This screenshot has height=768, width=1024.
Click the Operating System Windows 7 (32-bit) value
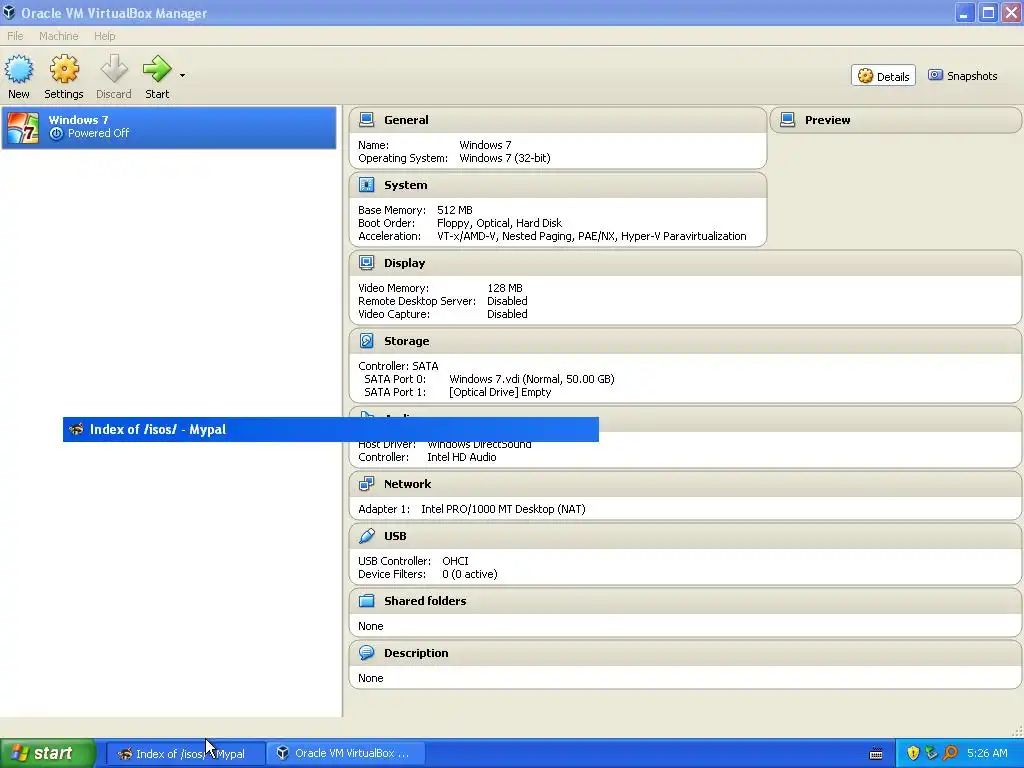[505, 158]
